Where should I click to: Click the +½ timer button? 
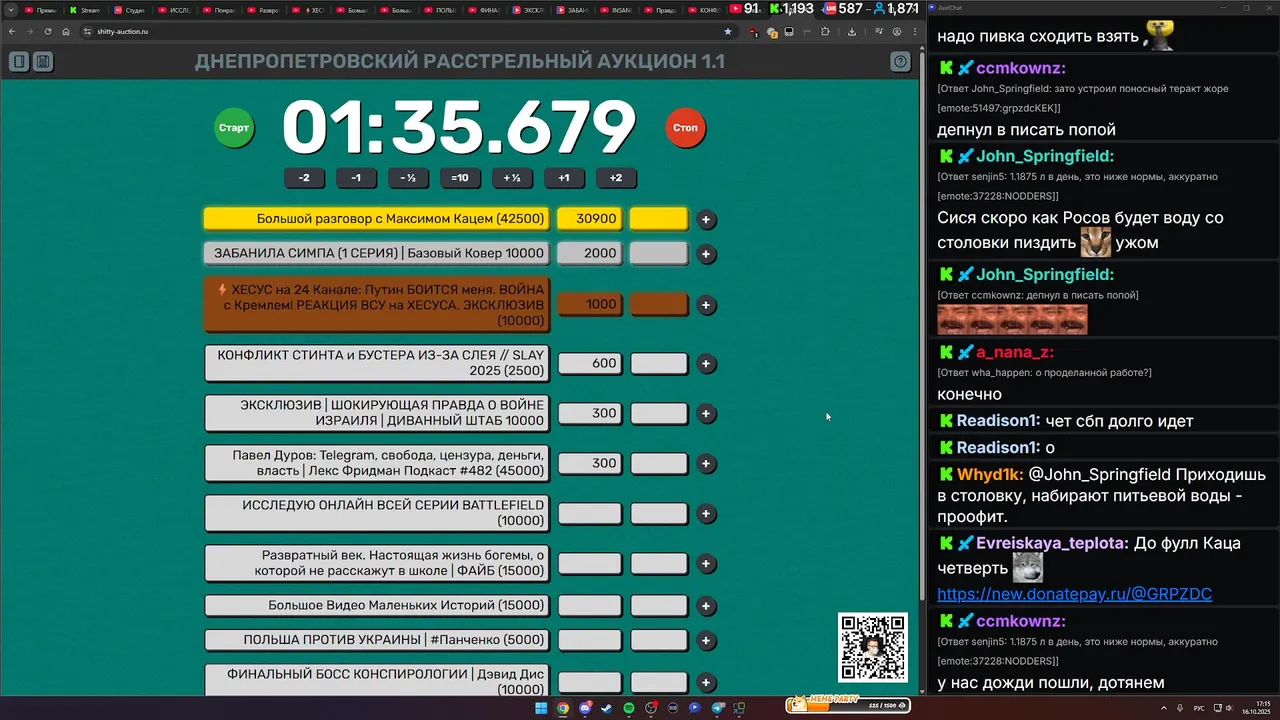coord(512,178)
